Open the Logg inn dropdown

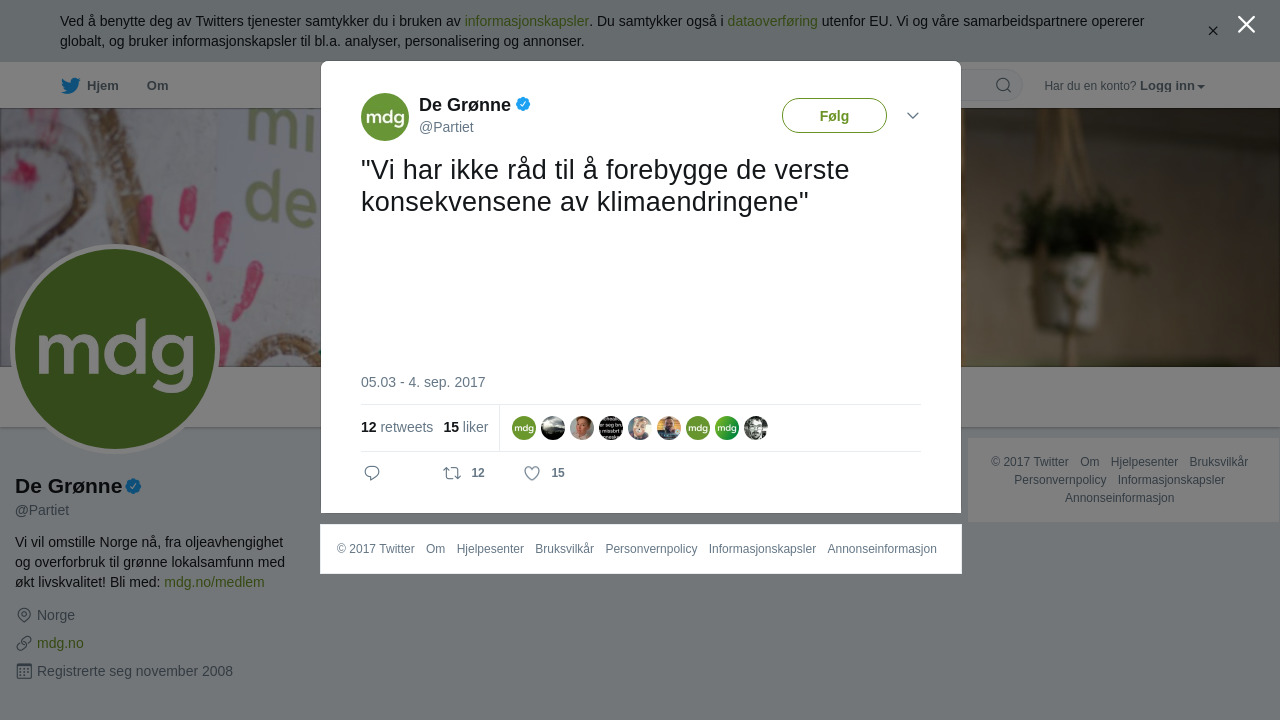(1172, 86)
